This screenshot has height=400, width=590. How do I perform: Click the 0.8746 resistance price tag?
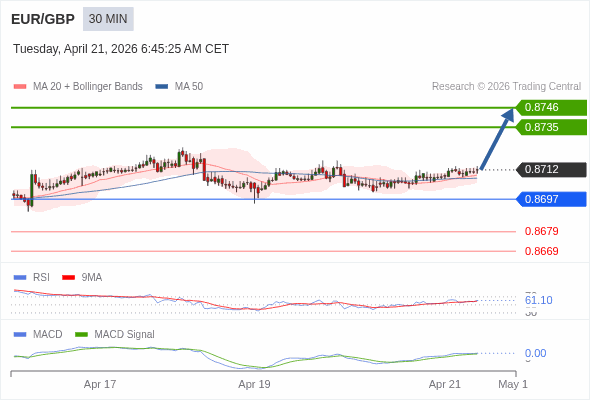pos(551,108)
